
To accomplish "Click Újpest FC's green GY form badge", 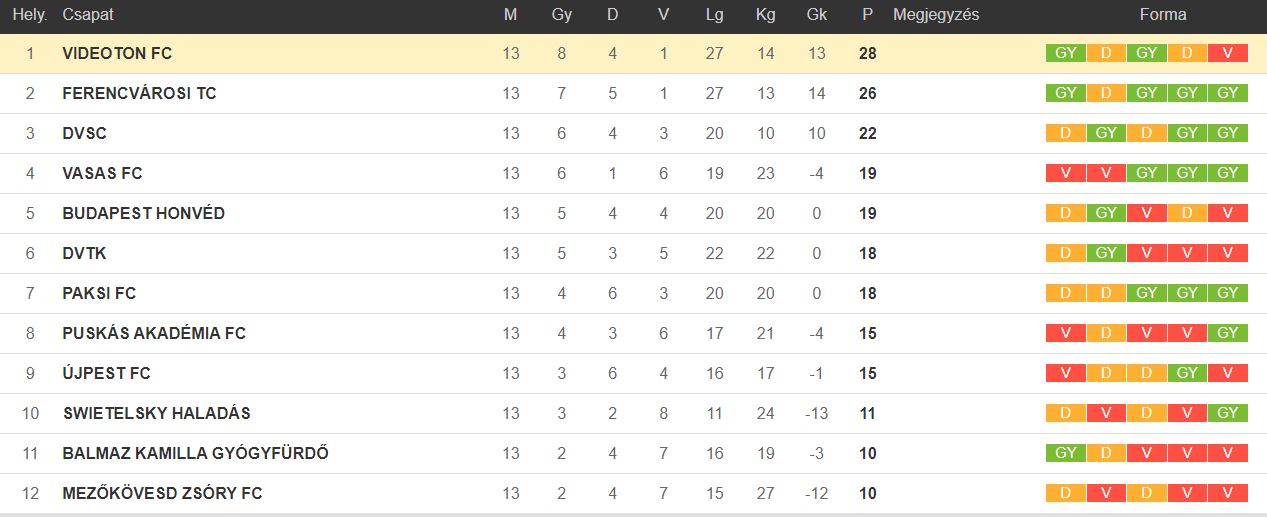I will click(1187, 373).
